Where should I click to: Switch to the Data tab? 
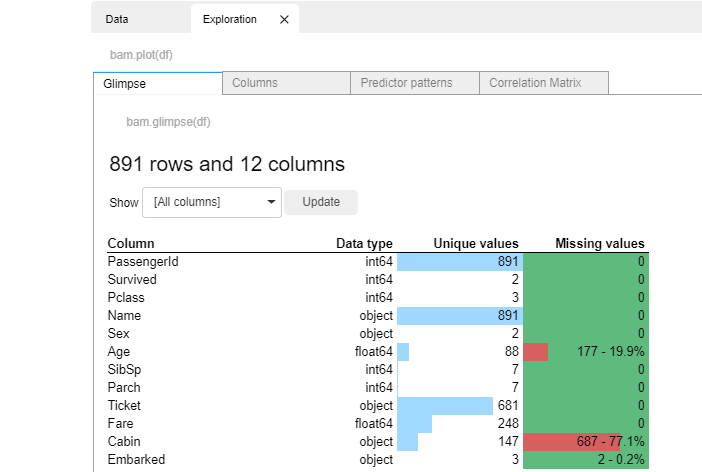[117, 19]
